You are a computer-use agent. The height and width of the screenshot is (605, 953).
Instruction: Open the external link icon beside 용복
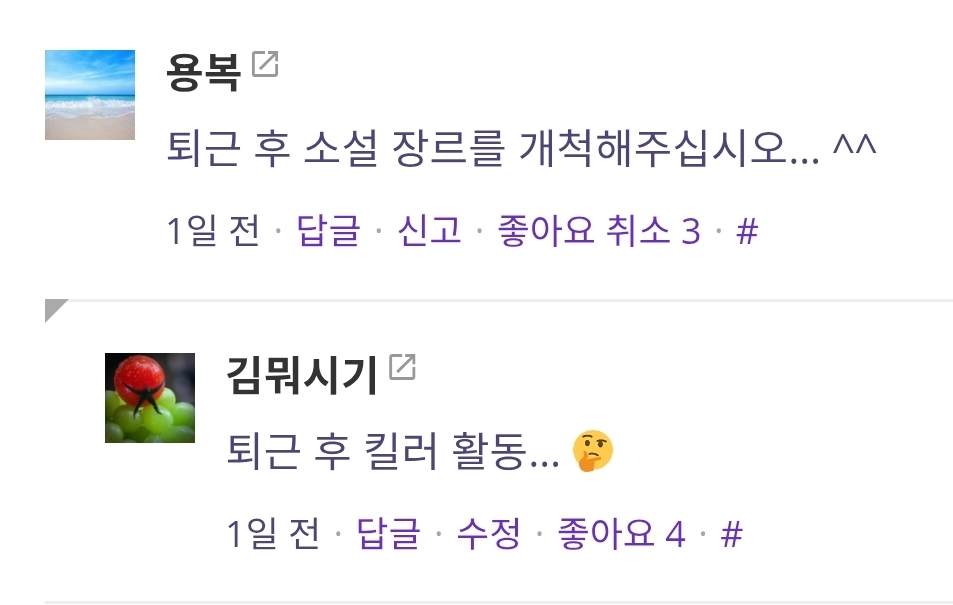point(265,64)
